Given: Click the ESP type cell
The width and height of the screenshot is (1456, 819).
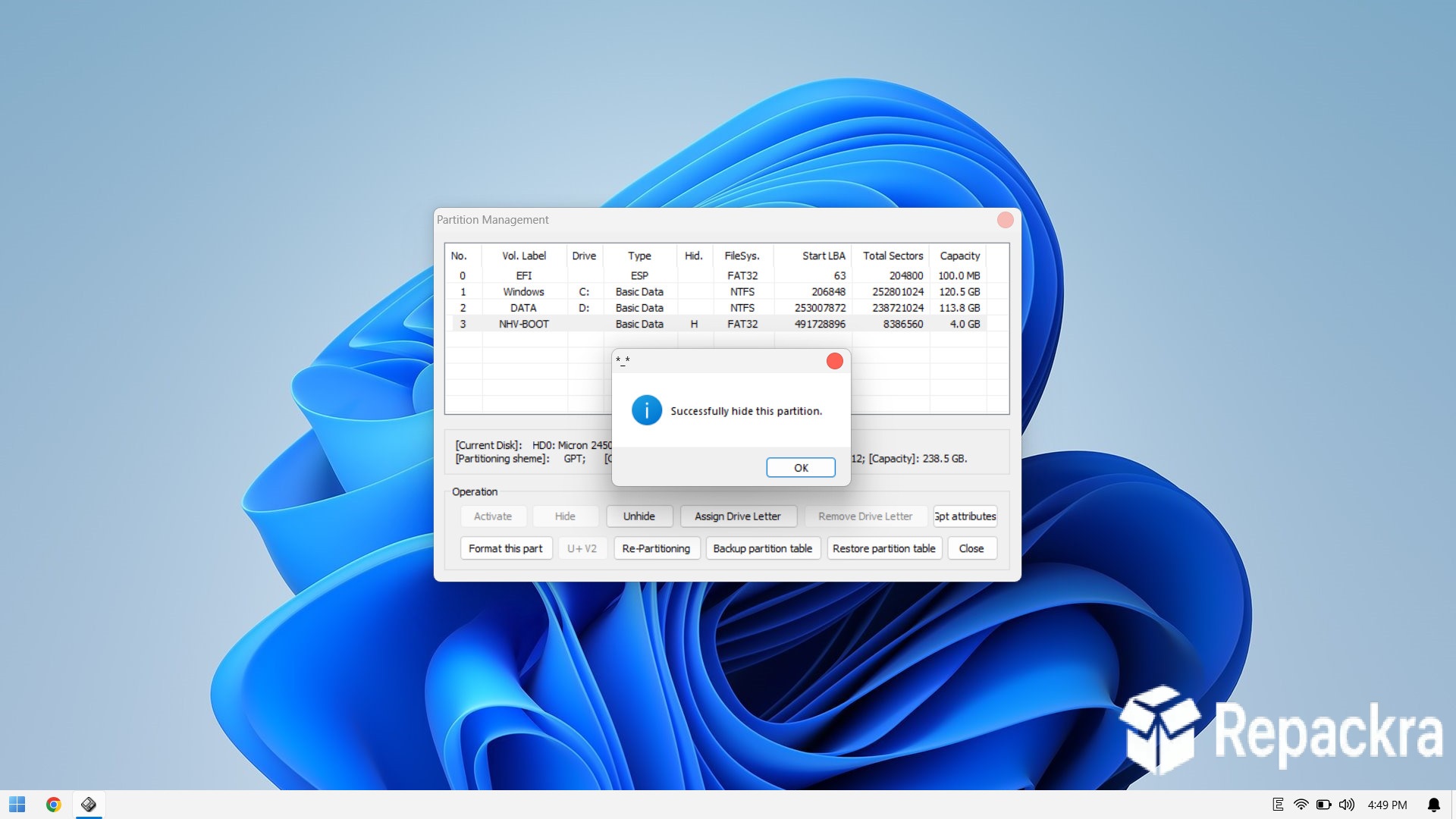Looking at the screenshot, I should [639, 276].
